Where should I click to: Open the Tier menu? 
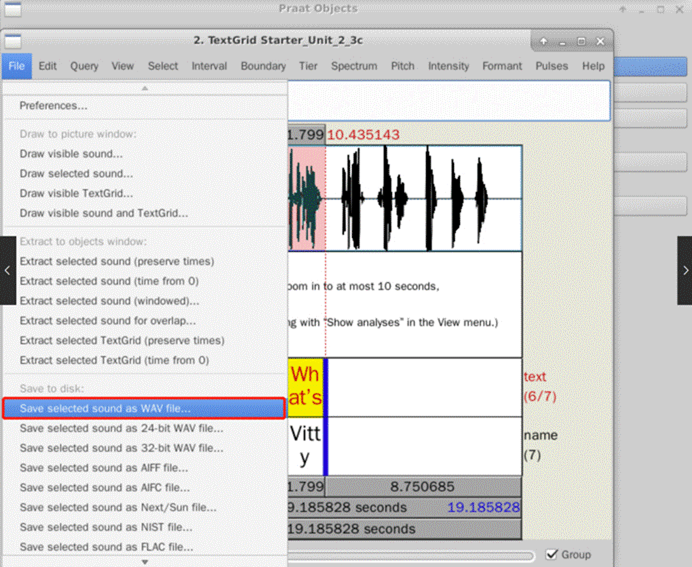pyautogui.click(x=308, y=66)
